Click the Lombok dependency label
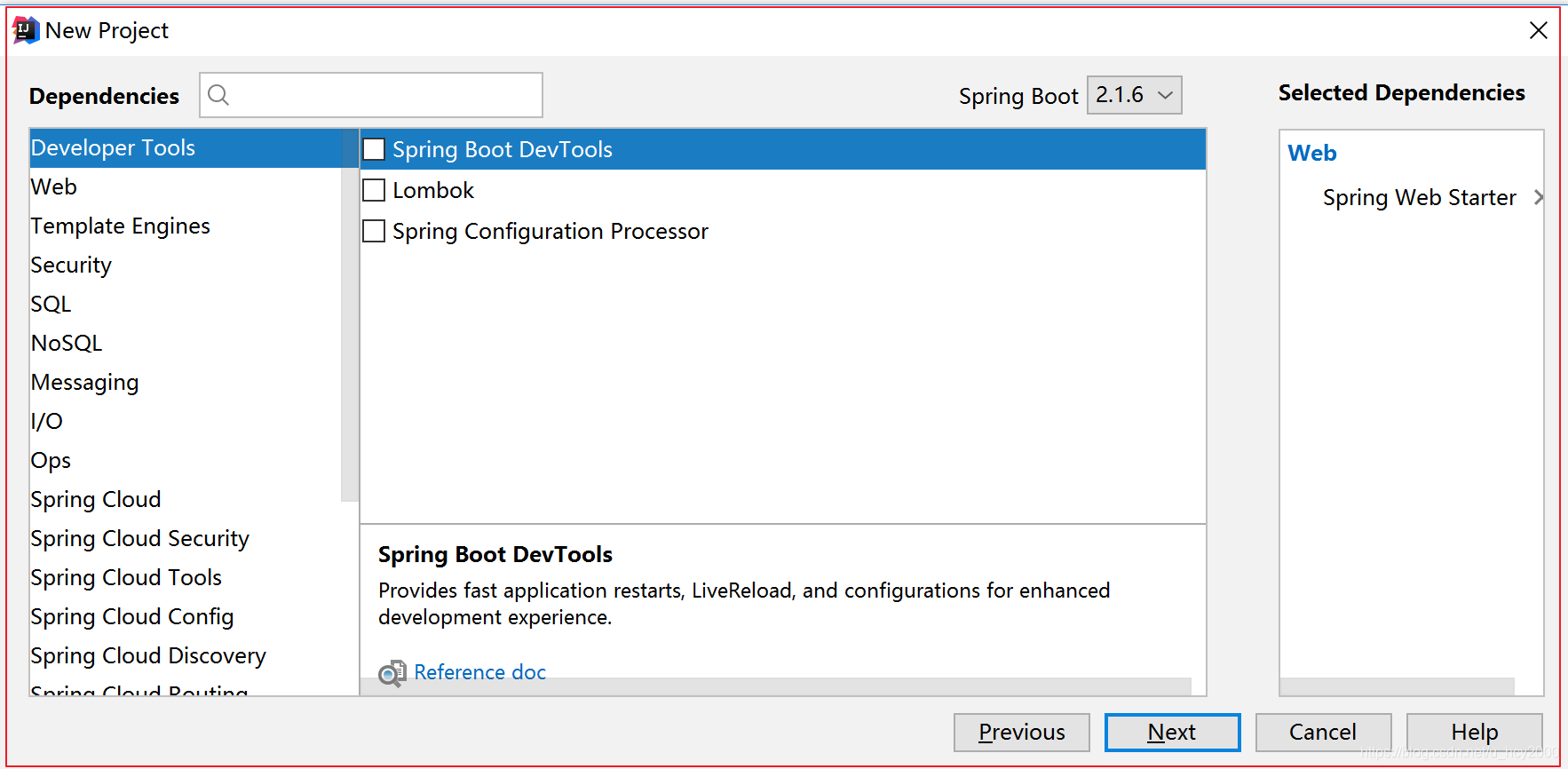This screenshot has width=1568, height=769. pos(433,190)
